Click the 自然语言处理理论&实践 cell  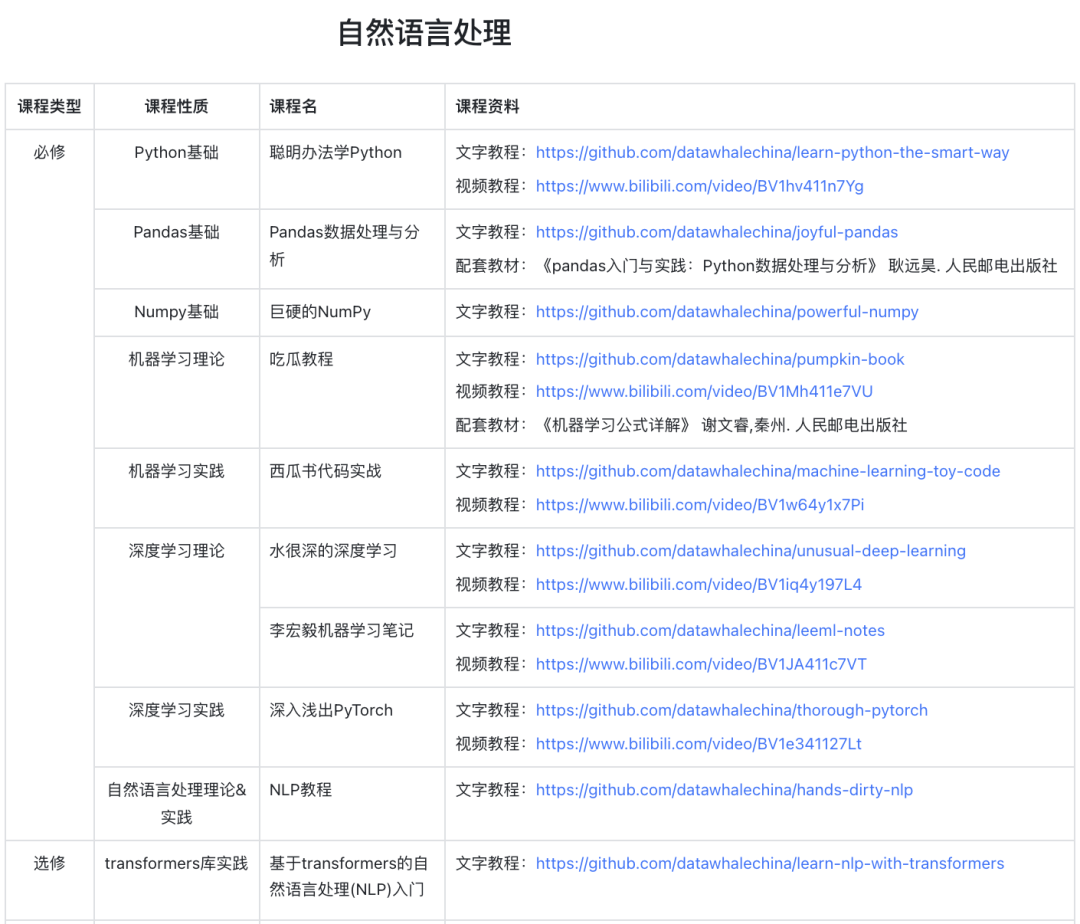(176, 804)
